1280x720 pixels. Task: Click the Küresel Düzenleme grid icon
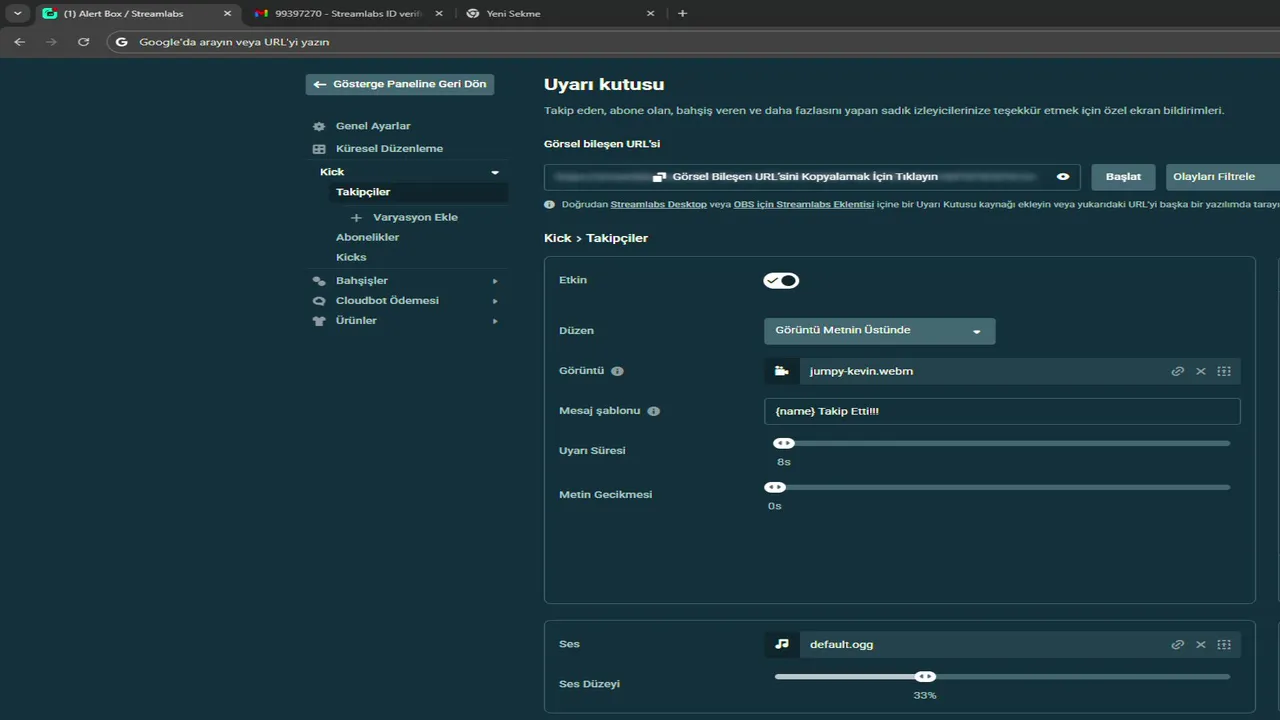319,149
